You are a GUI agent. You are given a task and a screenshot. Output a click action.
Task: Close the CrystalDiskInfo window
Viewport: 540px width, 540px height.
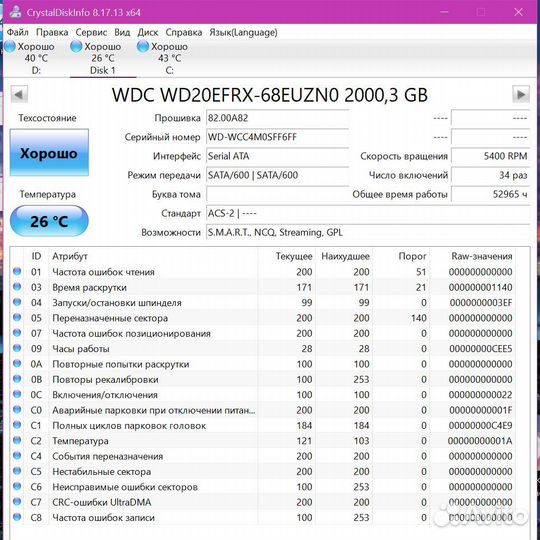coord(518,12)
